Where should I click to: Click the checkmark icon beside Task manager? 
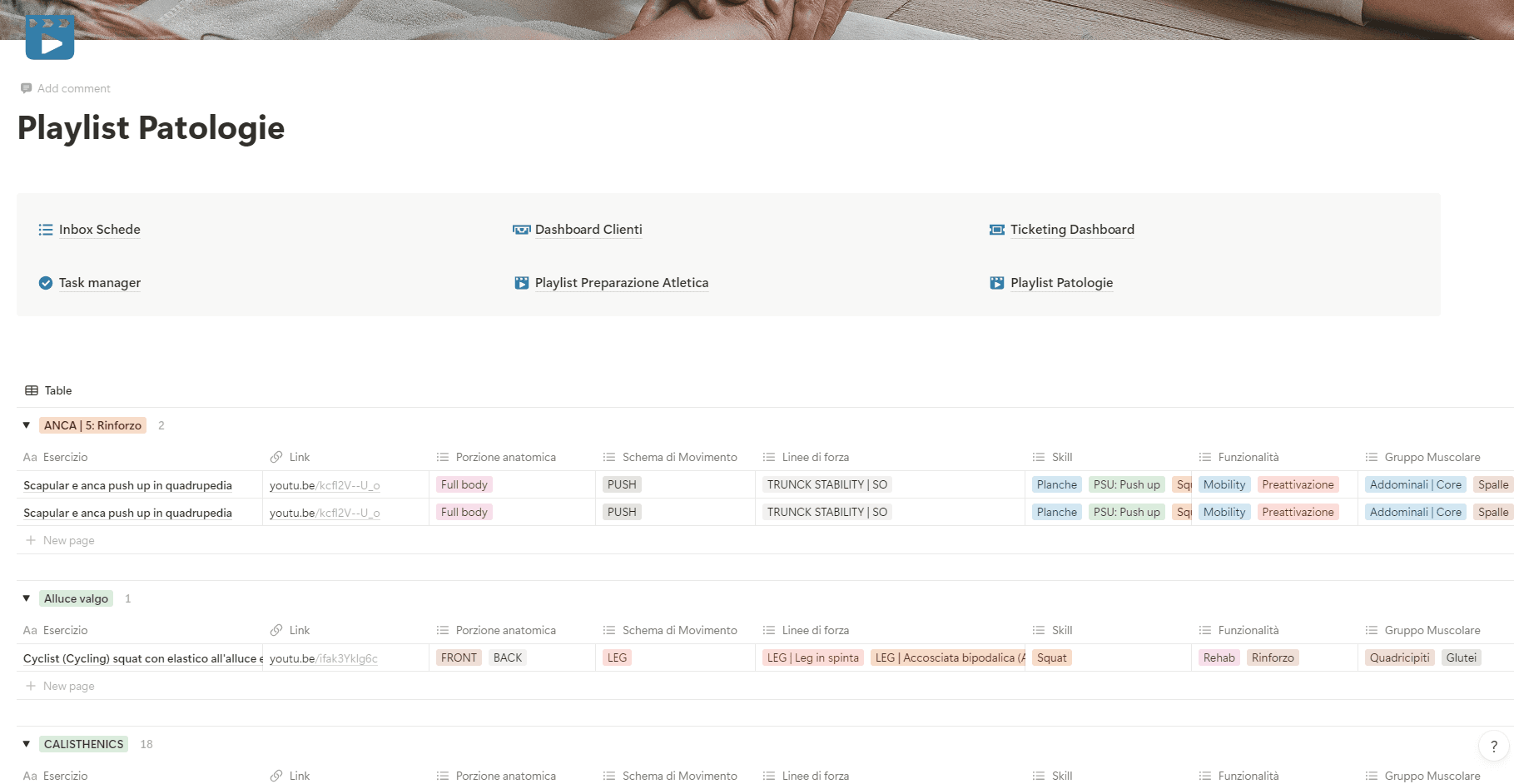coord(46,282)
